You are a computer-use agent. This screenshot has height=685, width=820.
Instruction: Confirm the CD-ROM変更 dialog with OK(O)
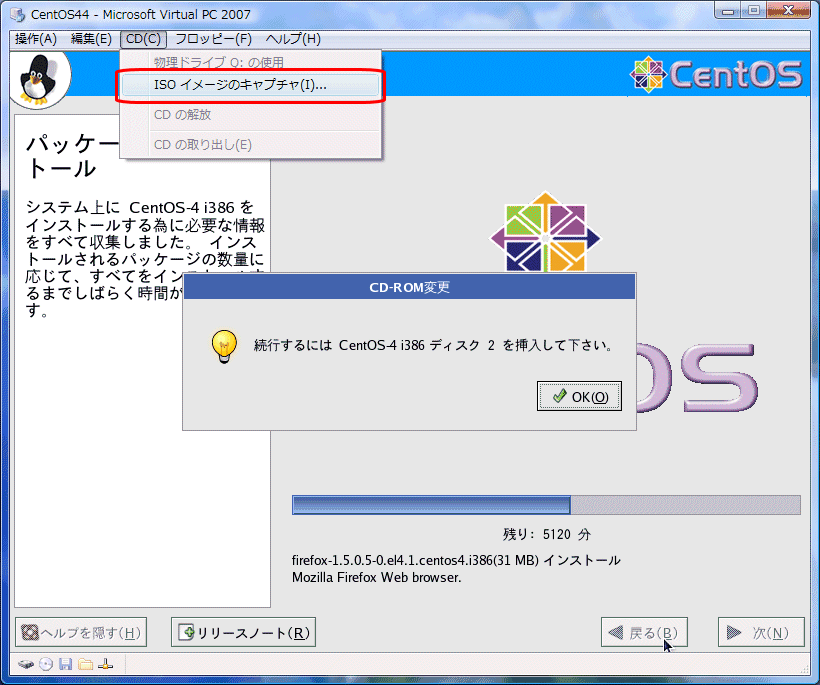click(x=579, y=396)
